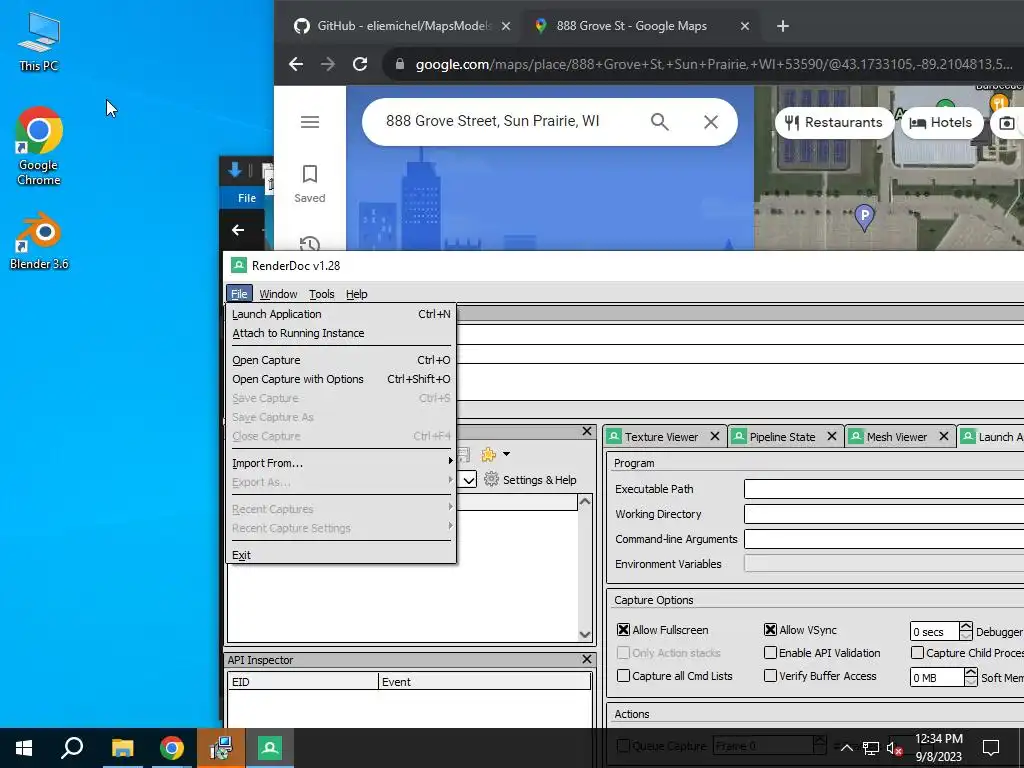The width and height of the screenshot is (1024, 768).
Task: Toggle Allow Fullscreen checkbox
Action: [x=624, y=630]
